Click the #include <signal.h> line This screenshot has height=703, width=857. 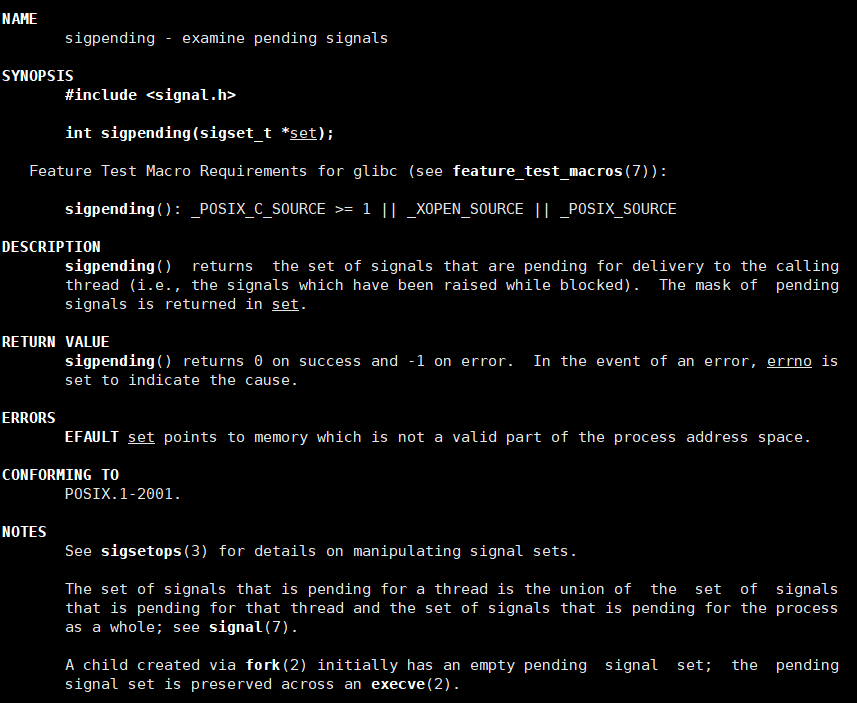coord(150,95)
